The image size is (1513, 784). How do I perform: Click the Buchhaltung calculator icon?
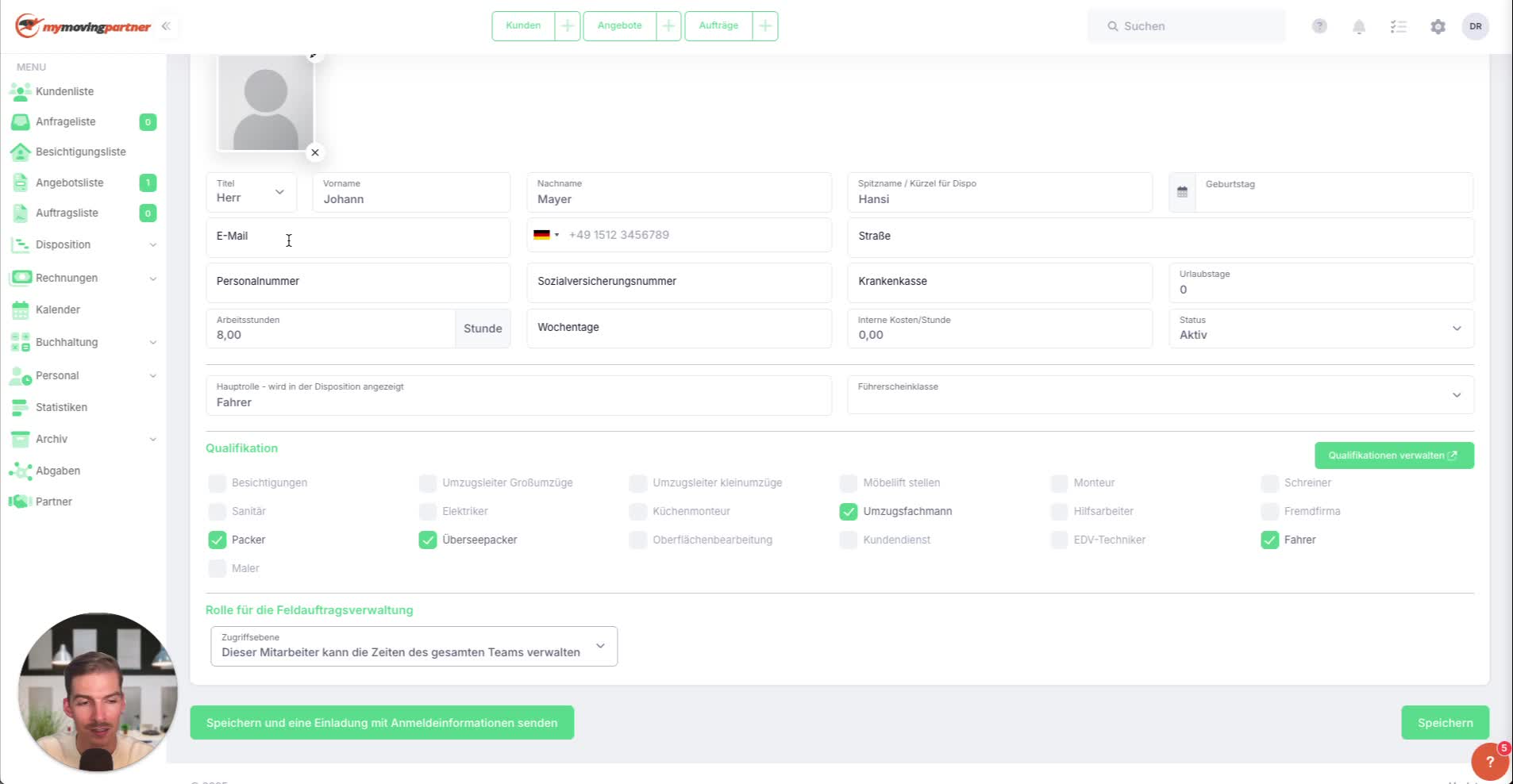tap(20, 342)
